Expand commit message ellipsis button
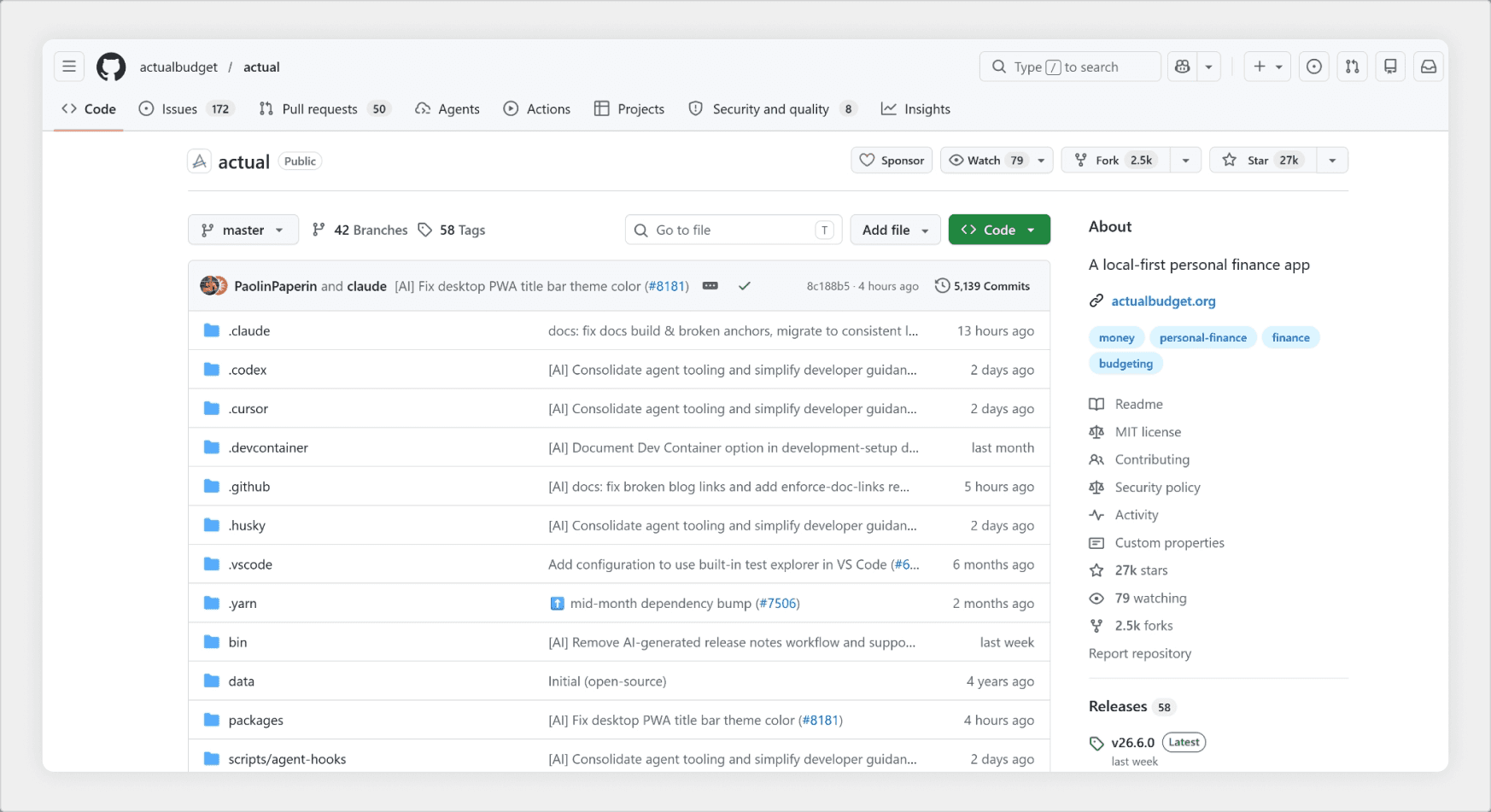1491x812 pixels. [x=710, y=286]
